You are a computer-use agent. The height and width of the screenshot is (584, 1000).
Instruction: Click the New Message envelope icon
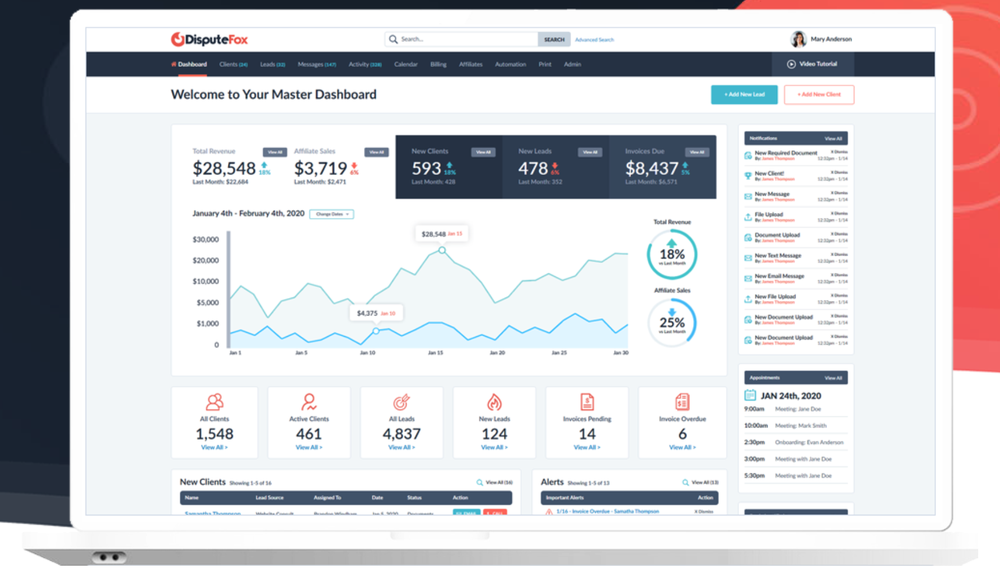748,196
